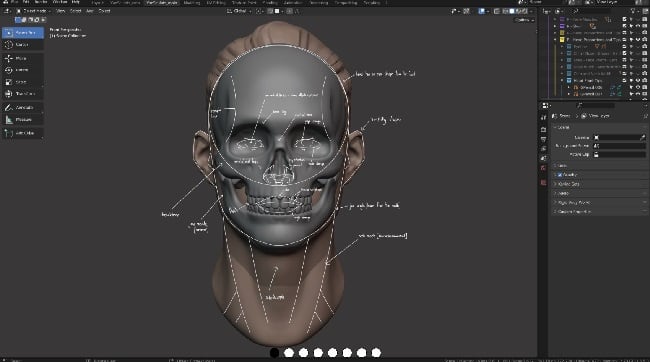Toggle the Gravity checkbox
The width and height of the screenshot is (650, 362).
pos(560,175)
